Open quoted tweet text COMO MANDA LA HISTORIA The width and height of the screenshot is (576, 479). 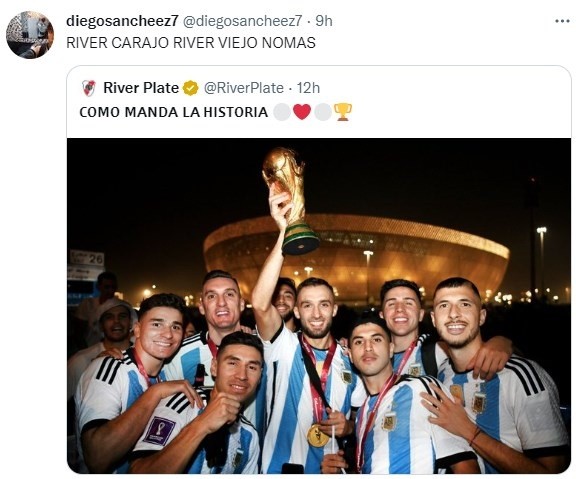pyautogui.click(x=173, y=112)
